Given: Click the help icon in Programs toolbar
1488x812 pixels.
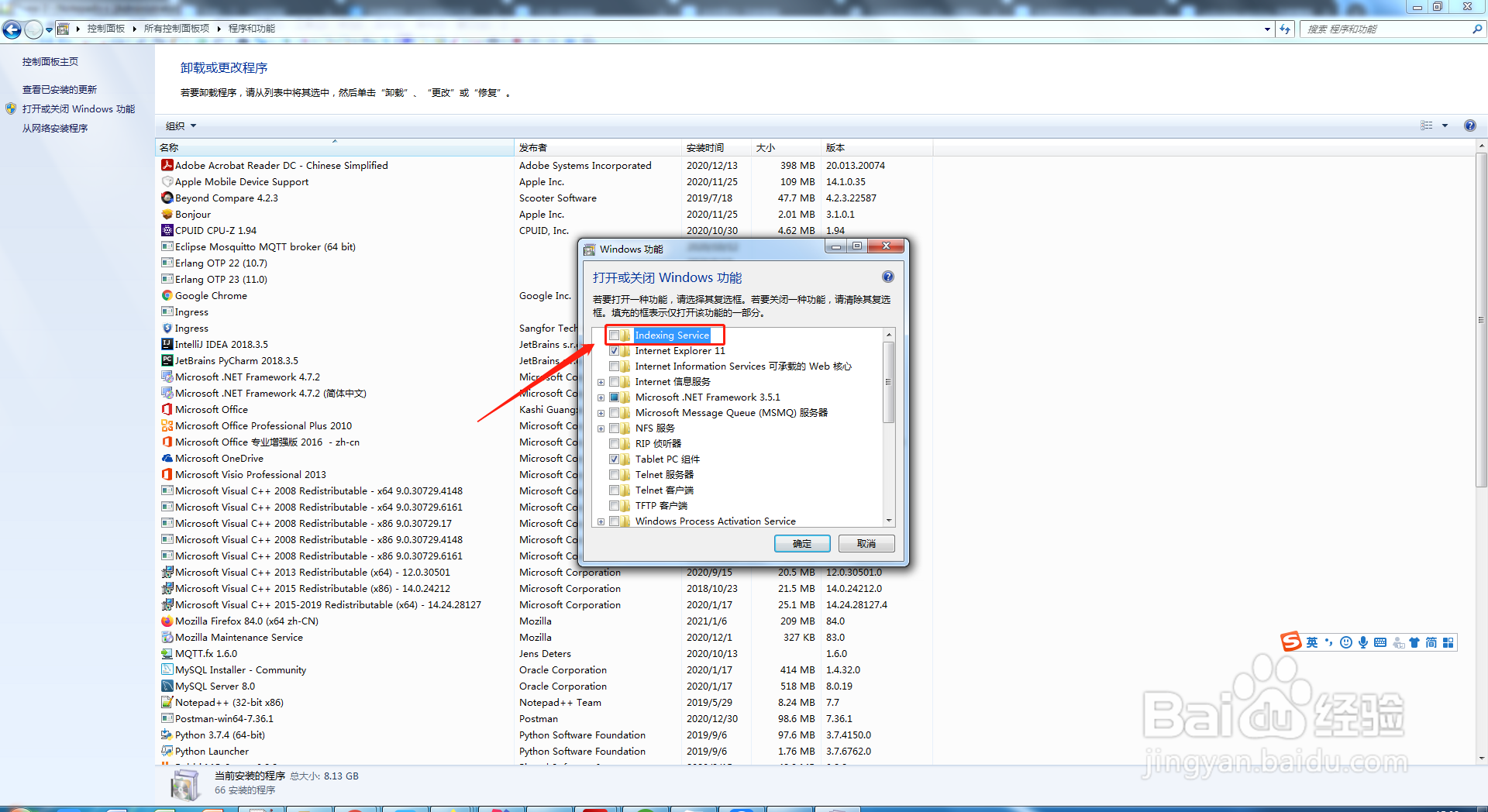Looking at the screenshot, I should (1469, 126).
